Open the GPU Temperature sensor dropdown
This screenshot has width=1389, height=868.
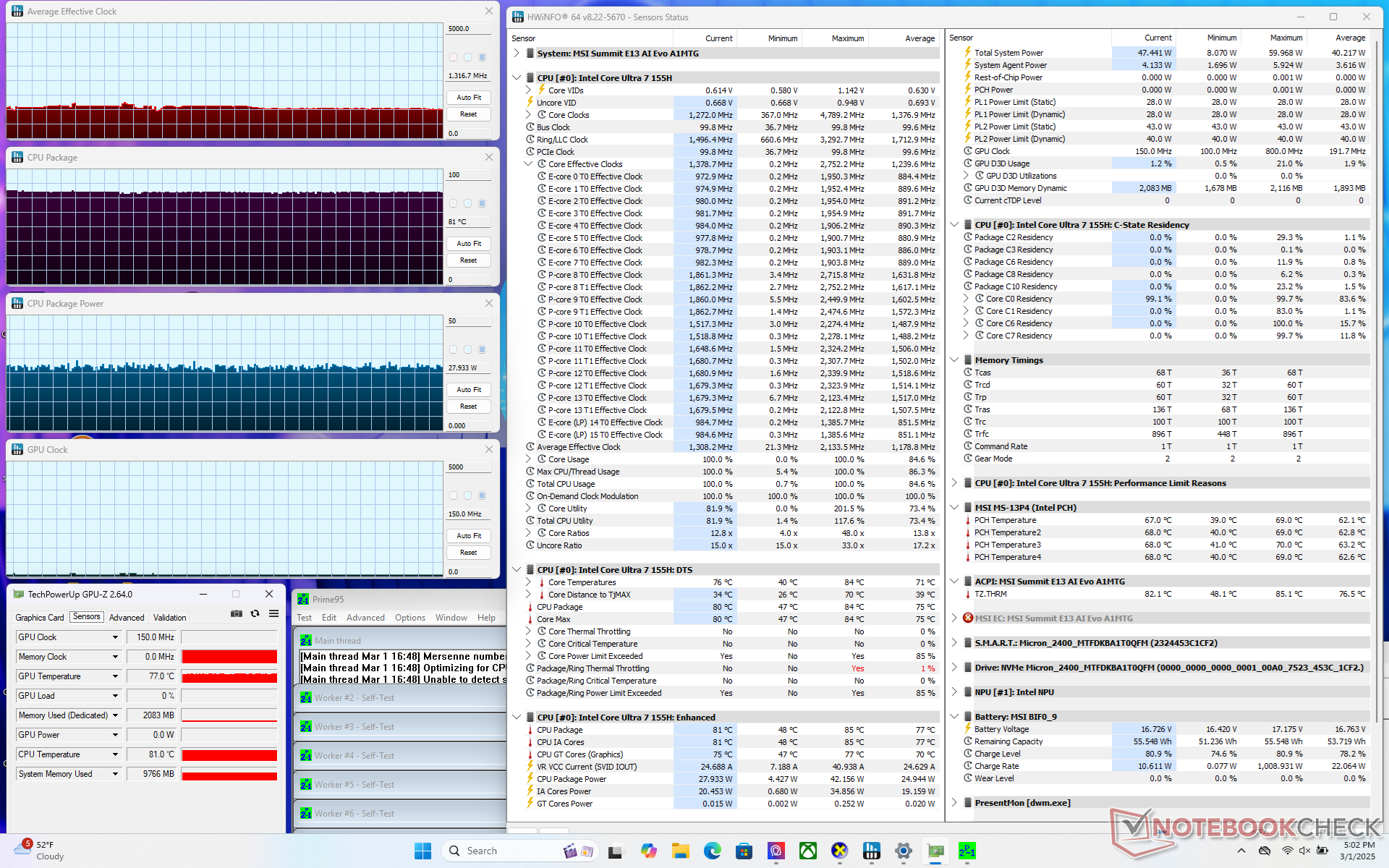(115, 676)
